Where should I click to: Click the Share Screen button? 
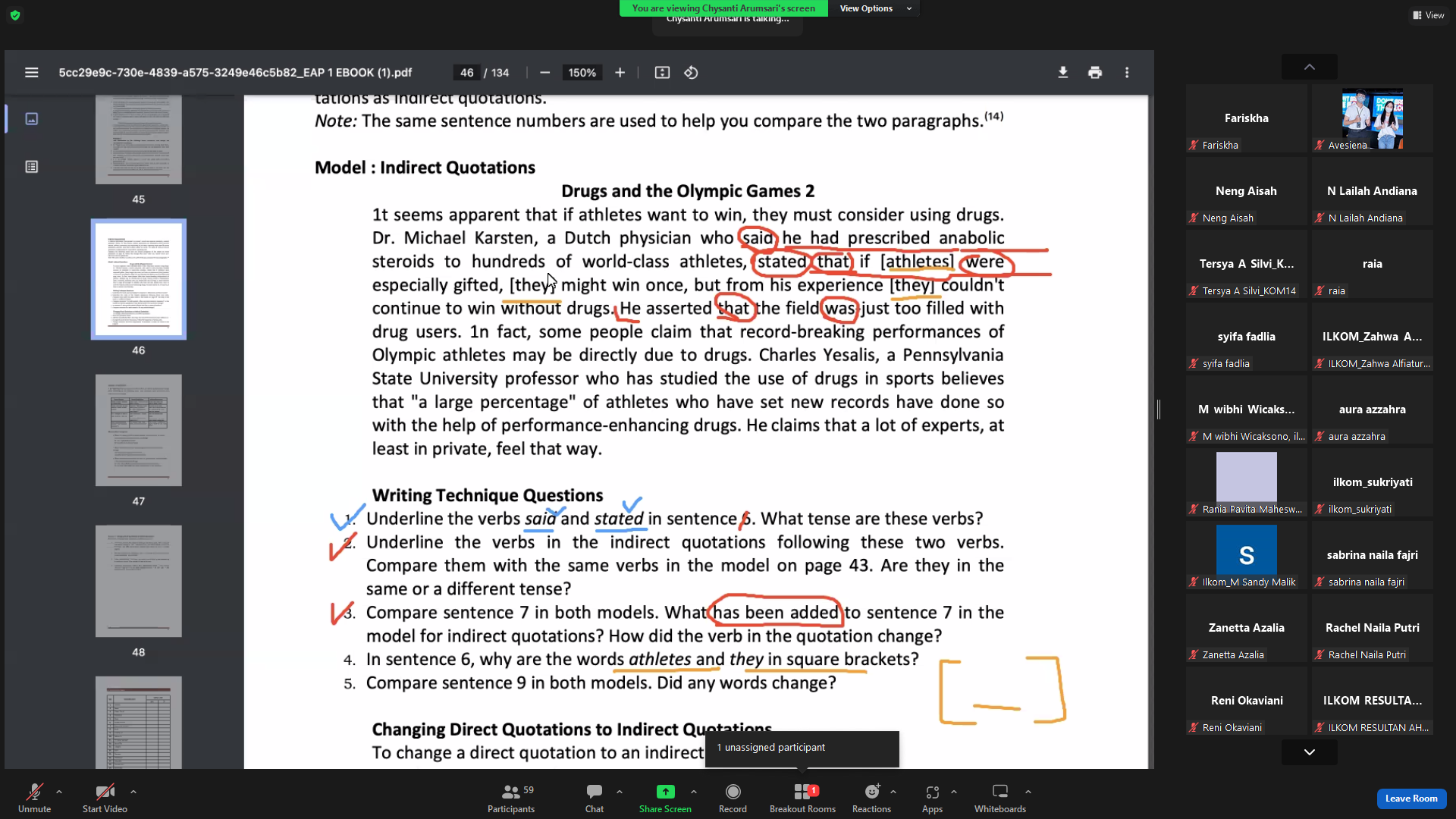click(x=665, y=799)
